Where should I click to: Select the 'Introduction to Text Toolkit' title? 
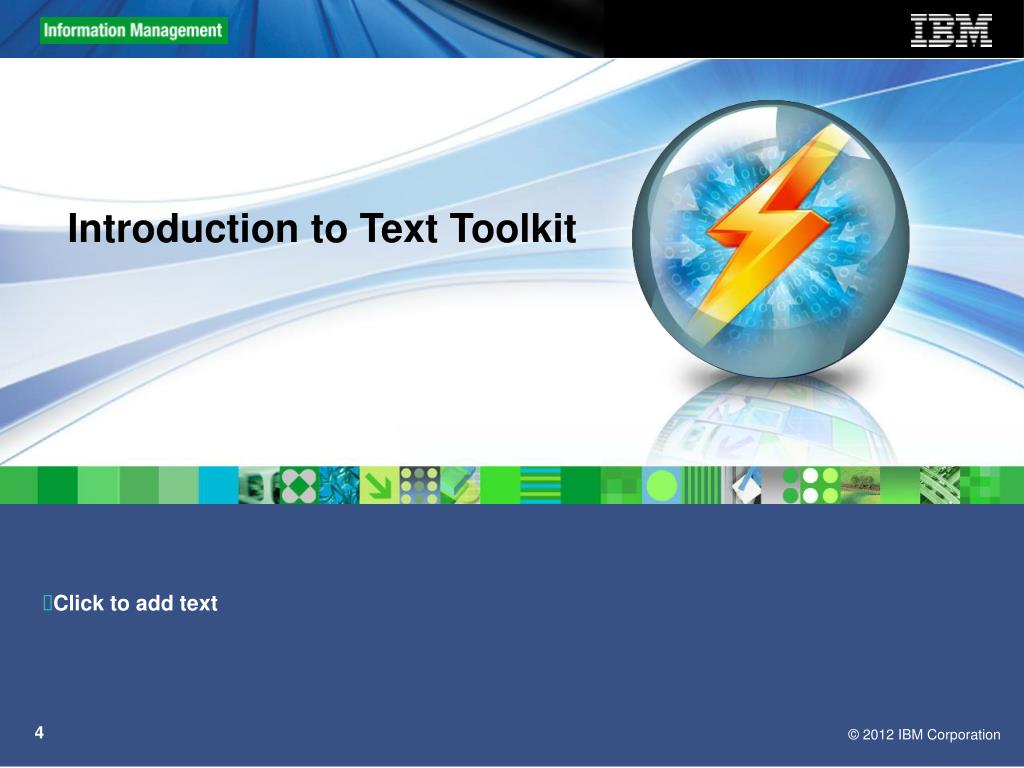click(x=322, y=228)
